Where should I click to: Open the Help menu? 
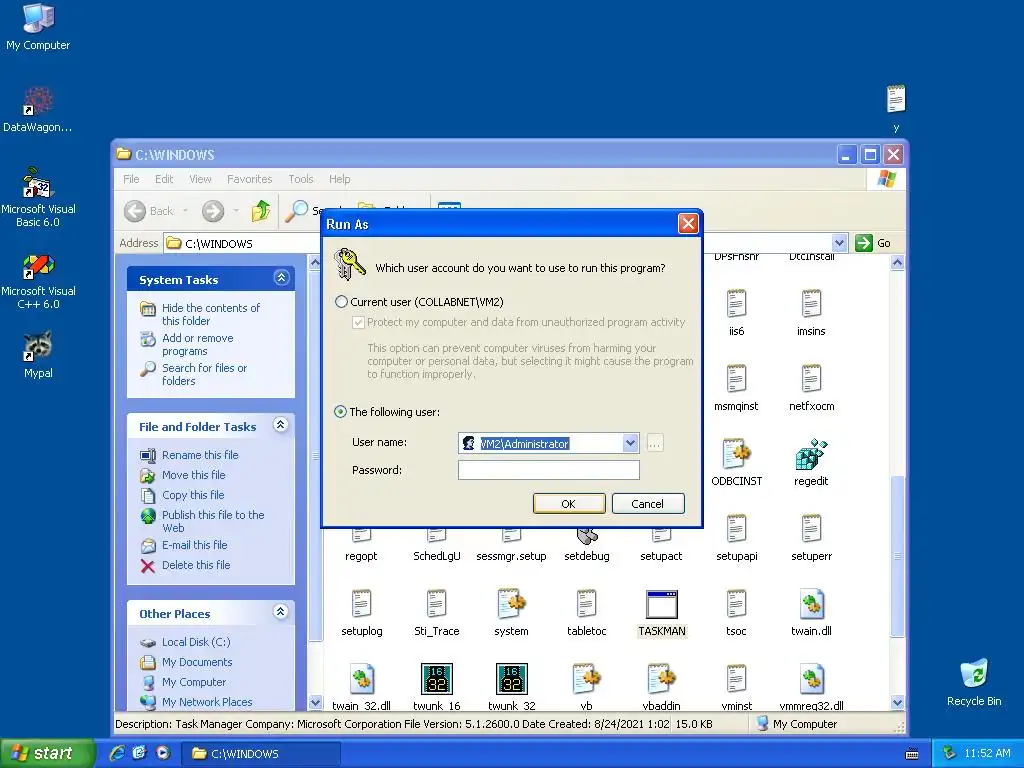[x=340, y=179]
